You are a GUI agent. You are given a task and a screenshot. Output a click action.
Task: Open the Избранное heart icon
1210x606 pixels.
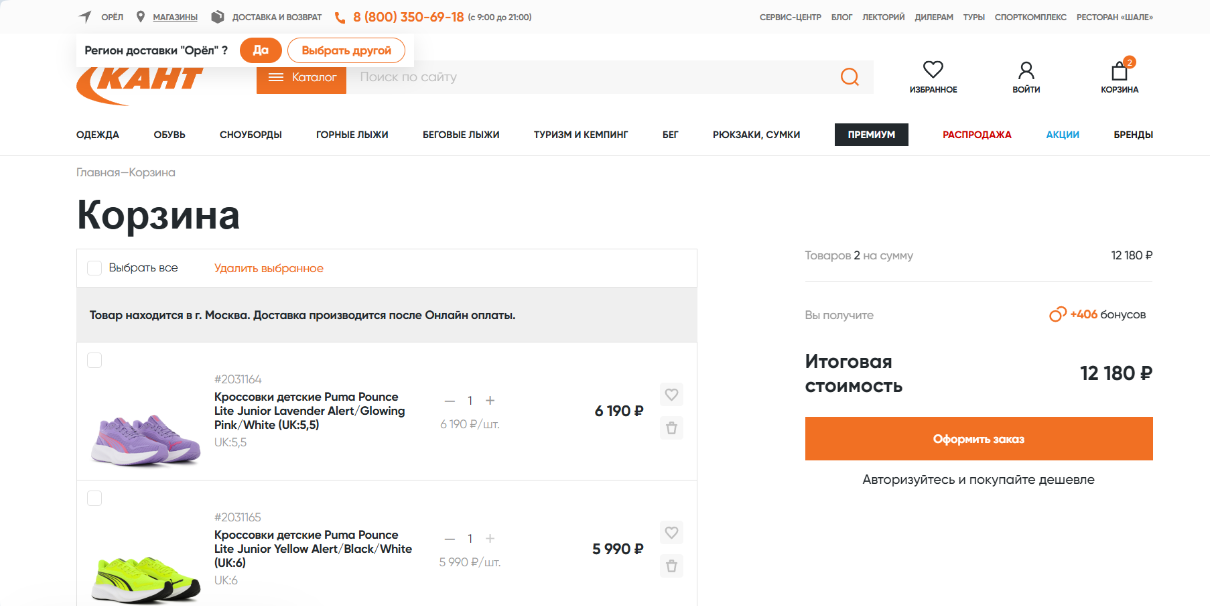(932, 70)
